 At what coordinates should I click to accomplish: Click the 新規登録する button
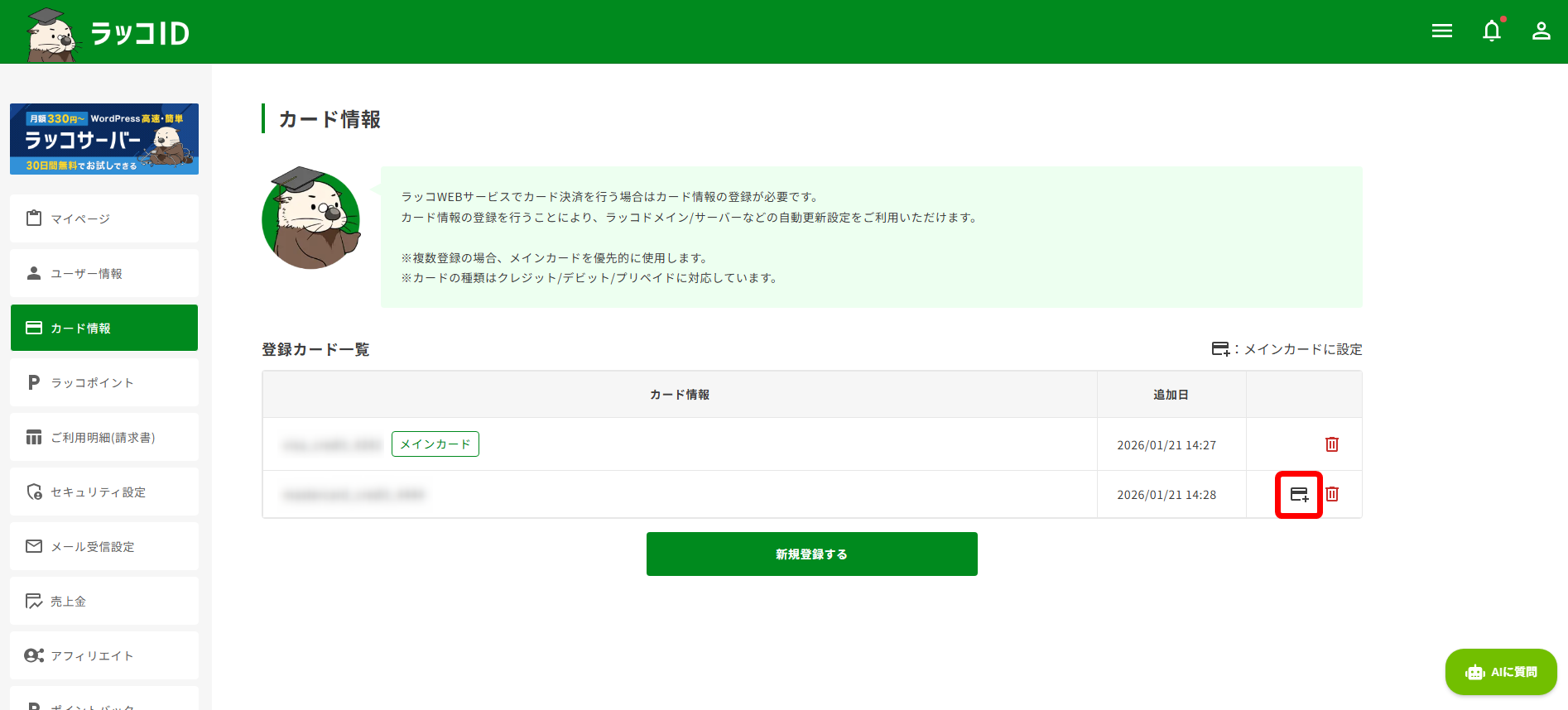tap(811, 554)
